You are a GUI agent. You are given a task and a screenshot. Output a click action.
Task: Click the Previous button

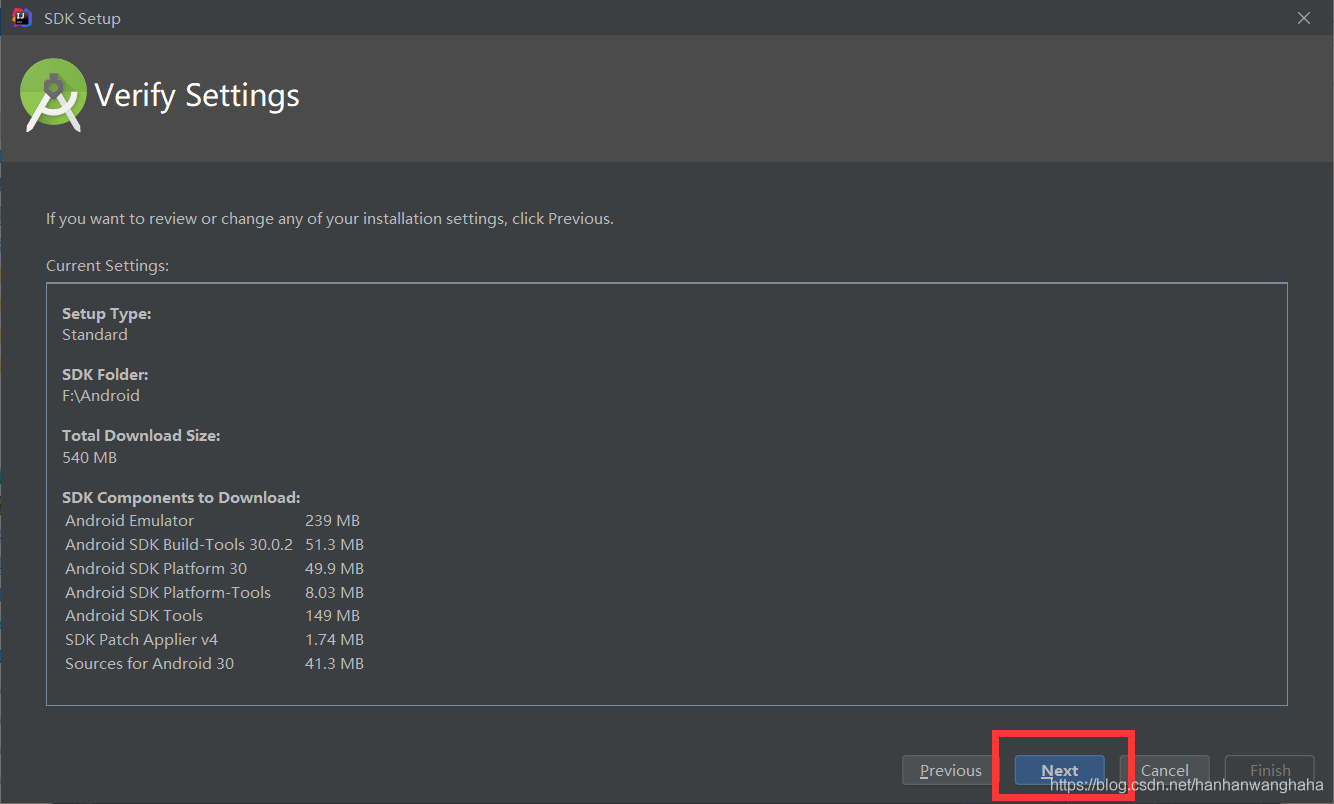pos(947,770)
